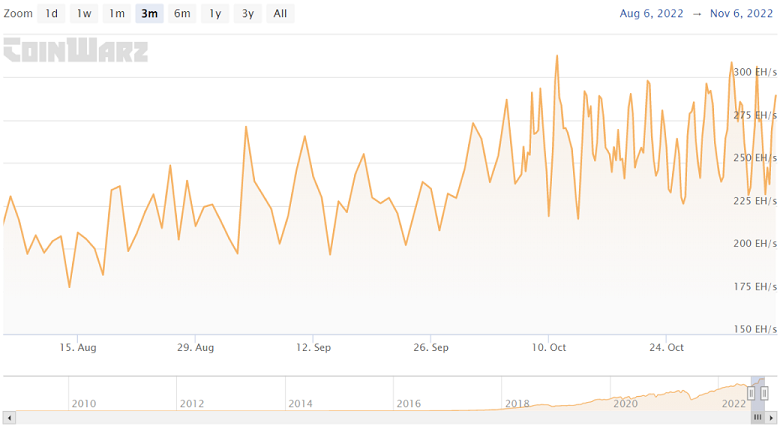Set zoom range to 1w
The height and width of the screenshot is (429, 780).
click(x=84, y=14)
